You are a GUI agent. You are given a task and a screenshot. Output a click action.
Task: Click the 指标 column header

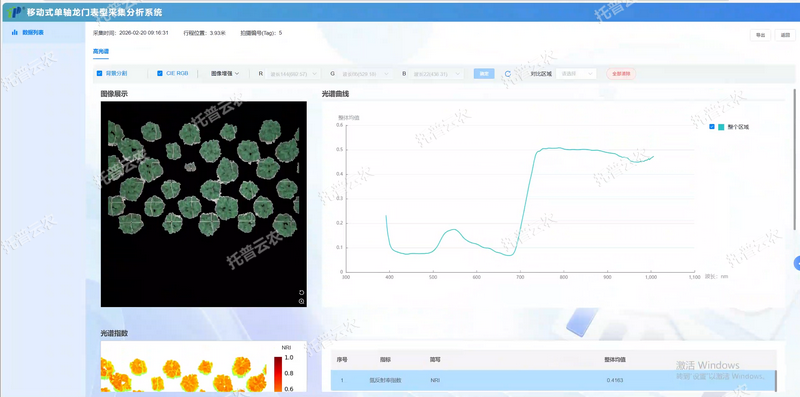click(385, 360)
